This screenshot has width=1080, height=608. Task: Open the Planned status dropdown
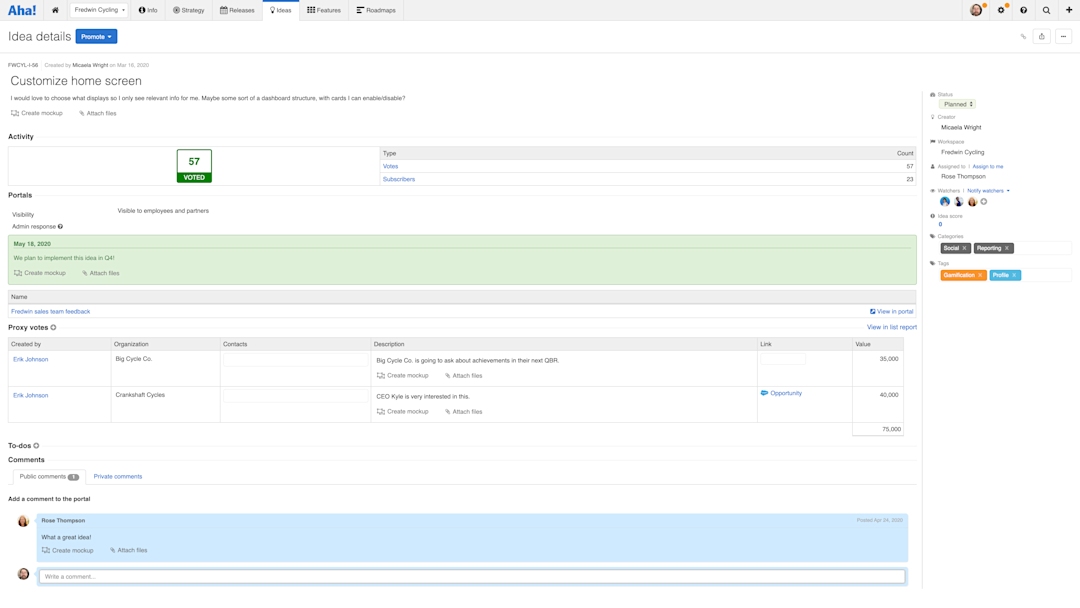[957, 103]
